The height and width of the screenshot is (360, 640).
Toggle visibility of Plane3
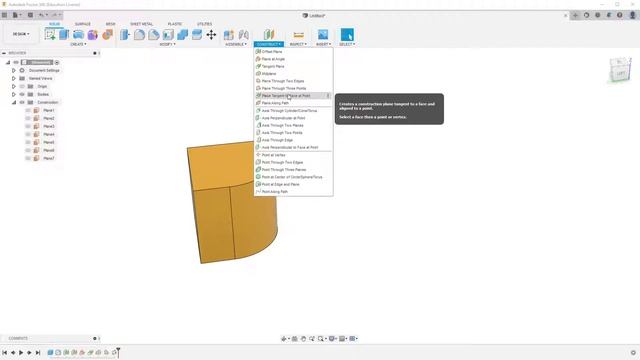tap(28, 126)
